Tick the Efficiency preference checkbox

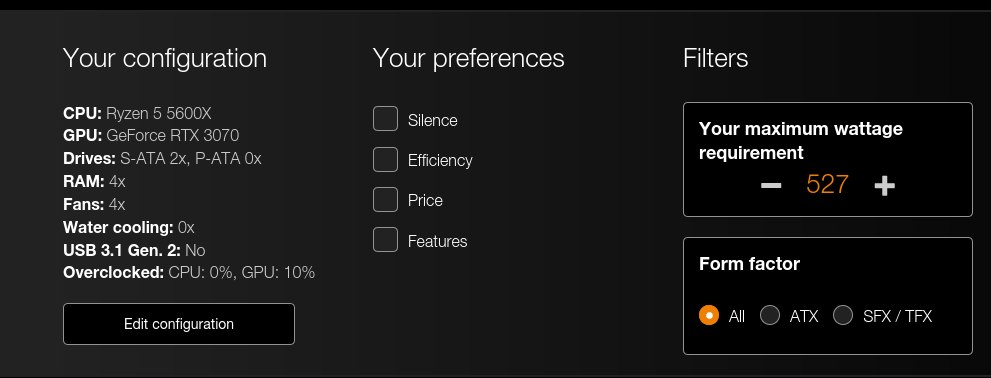tap(385, 159)
